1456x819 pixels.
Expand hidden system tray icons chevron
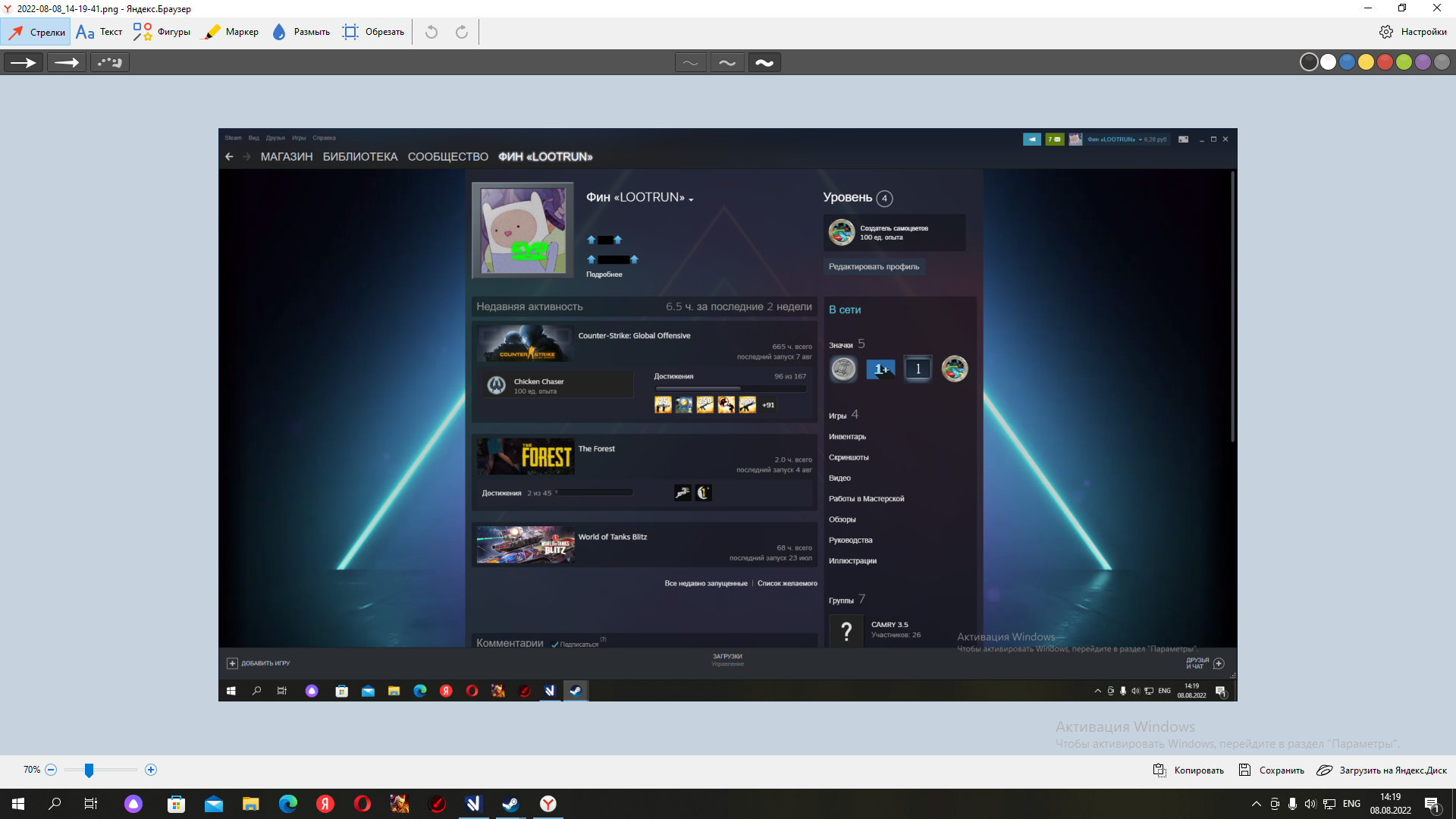click(x=1256, y=804)
